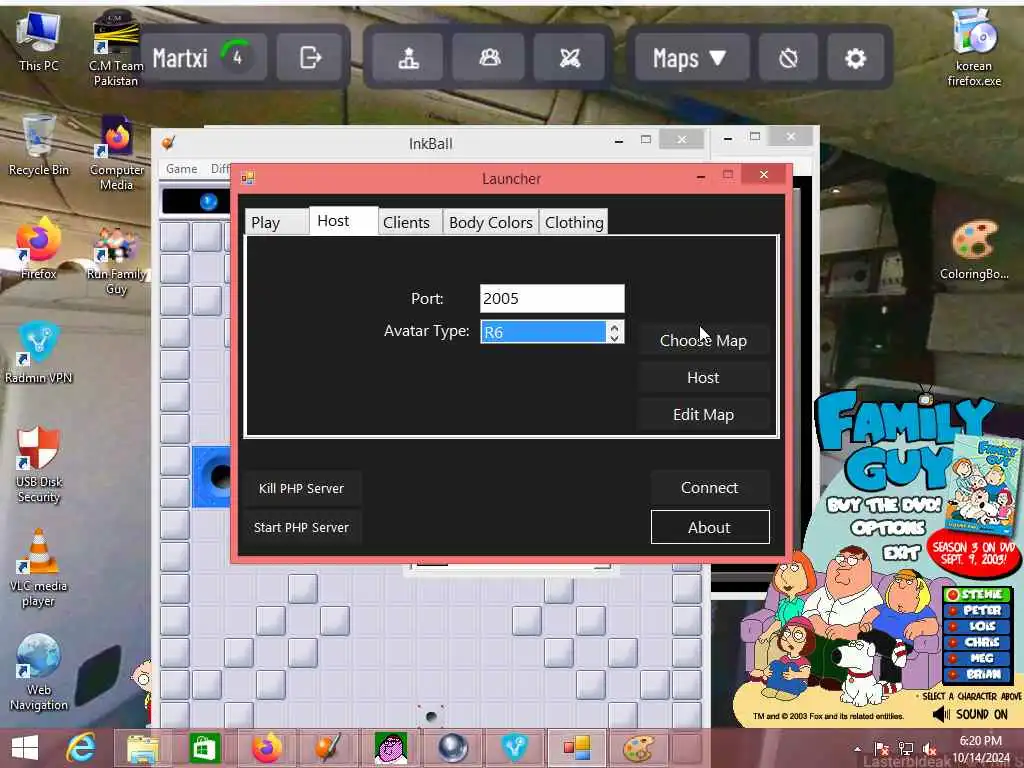
Task: Open Internet Explorer from taskbar
Action: tap(81, 748)
